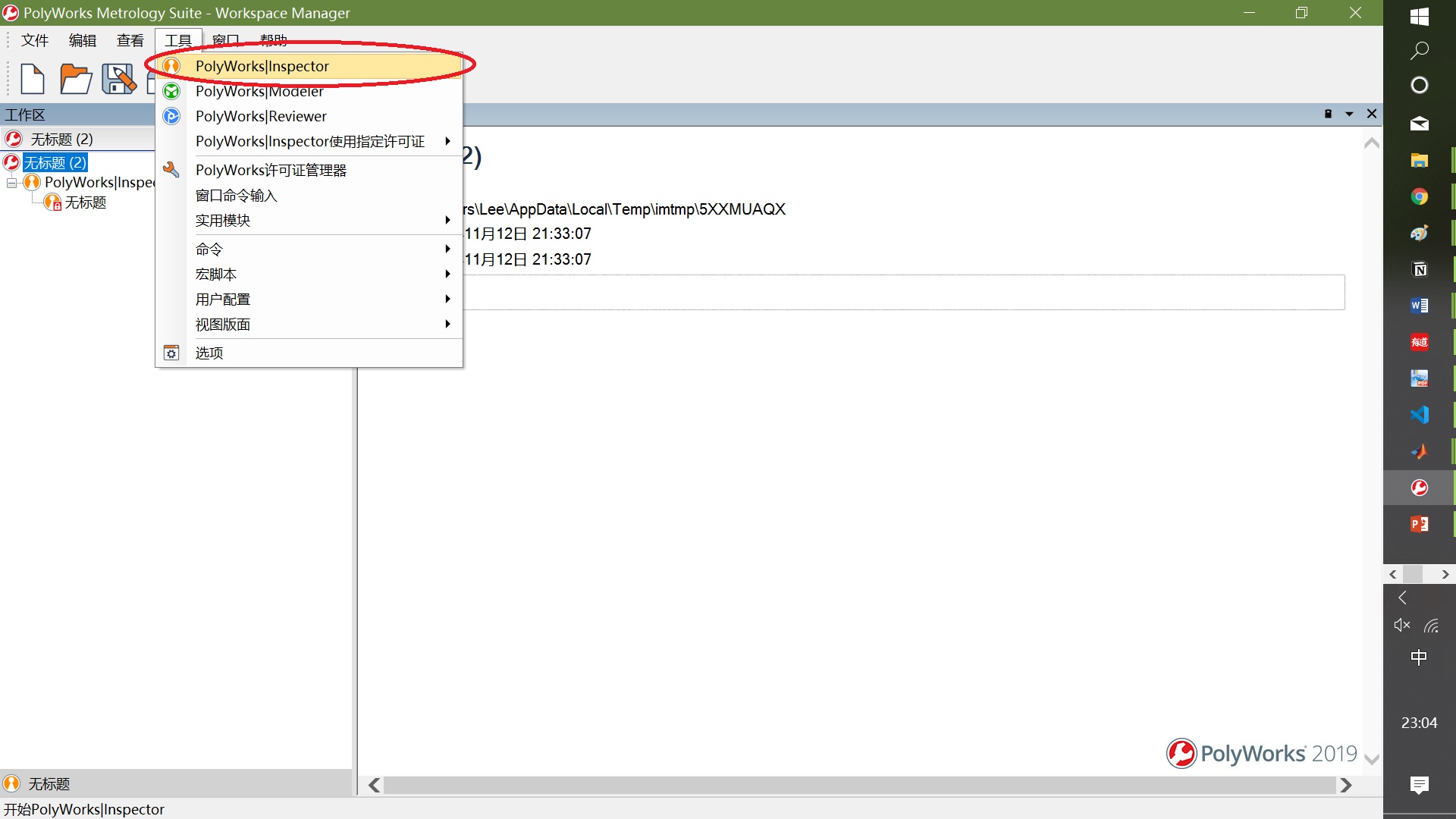Screen dimensions: 1456x819
Task: Select PolyWorks|Modeler menu entry
Action: (x=259, y=91)
